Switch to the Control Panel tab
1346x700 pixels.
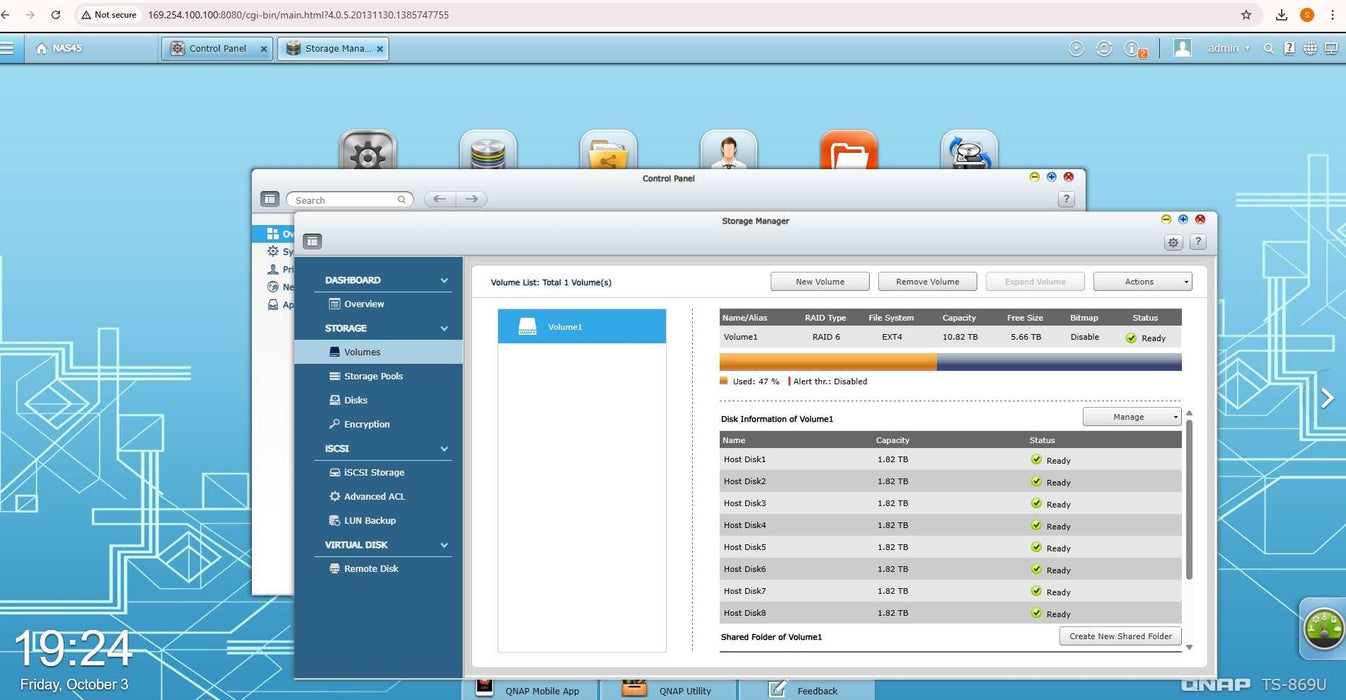click(217, 48)
